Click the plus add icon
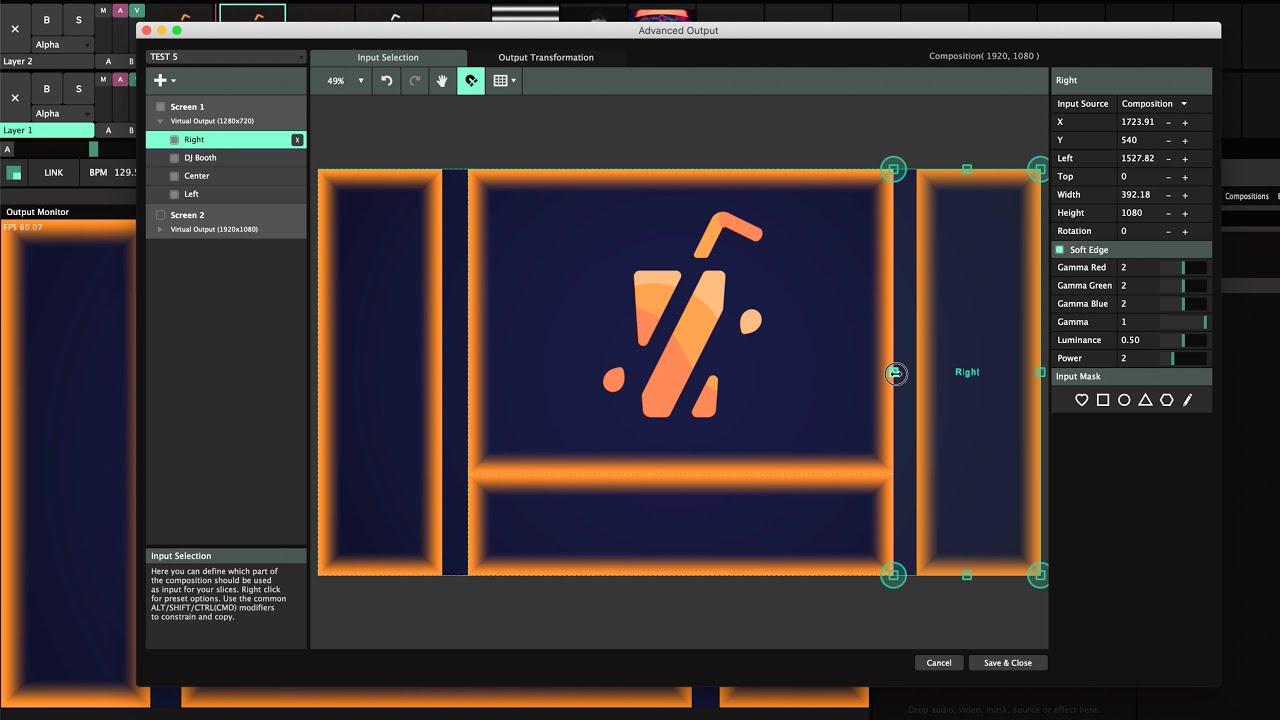The image size is (1280, 720). coord(159,81)
